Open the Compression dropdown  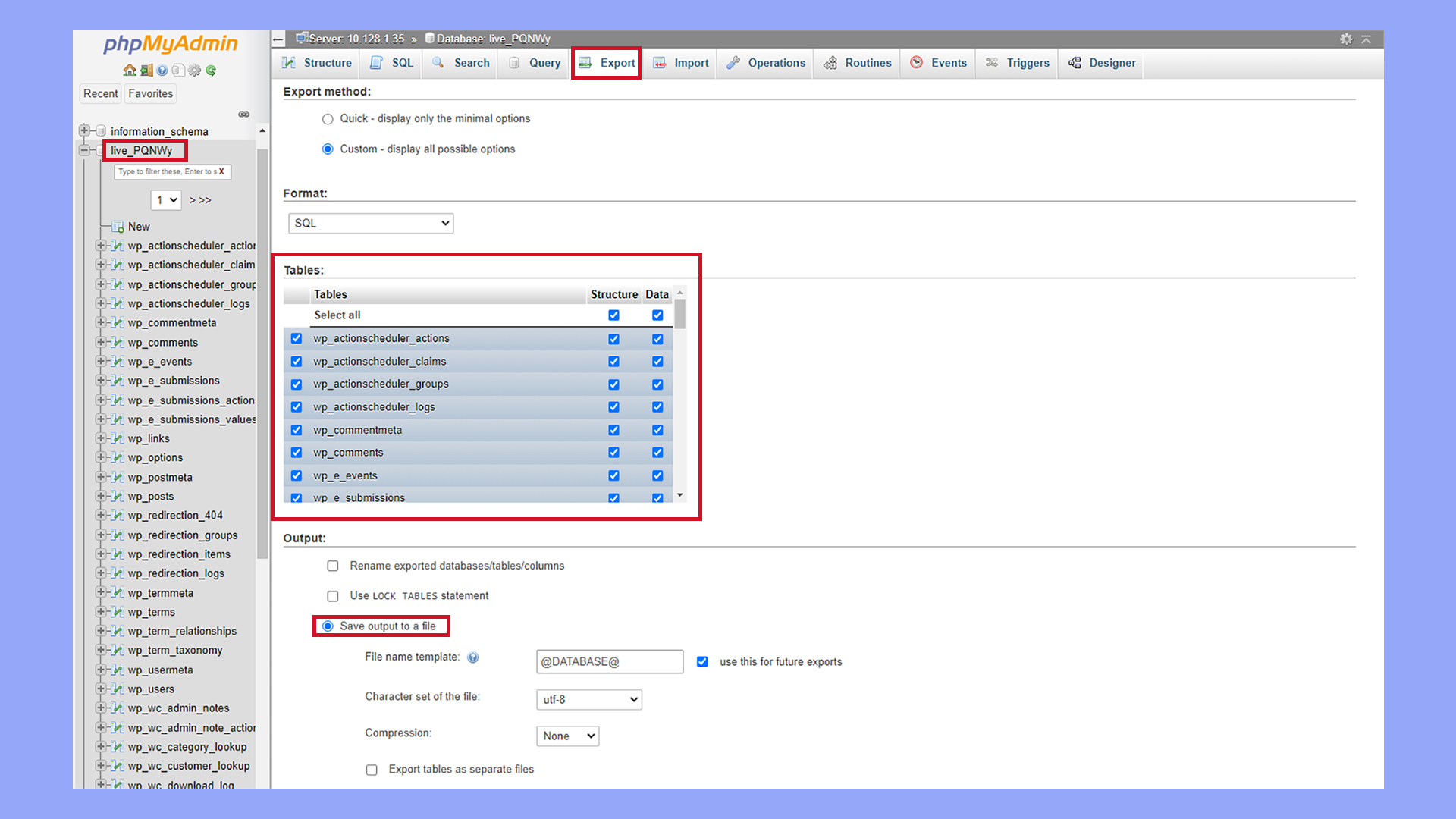click(x=567, y=736)
